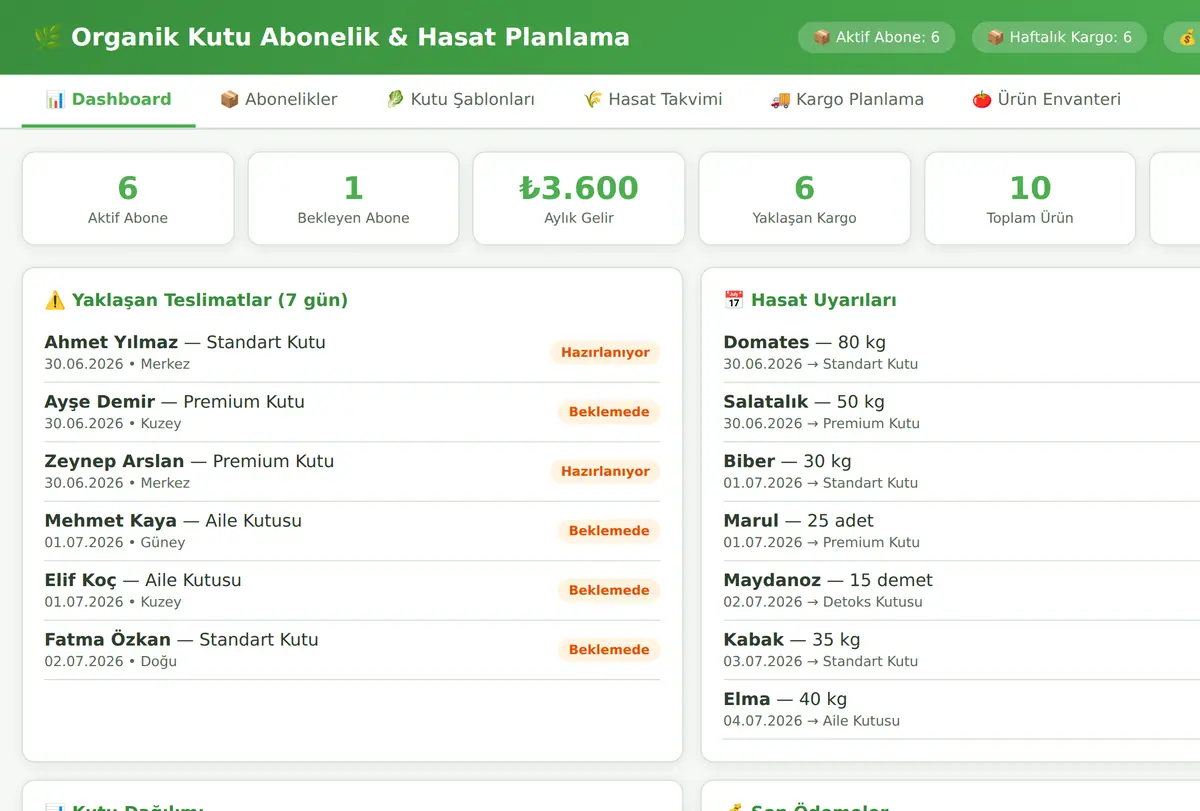Click the package icon in Haftalık Kargo badge
Viewport: 1200px width, 811px height.
(996, 37)
